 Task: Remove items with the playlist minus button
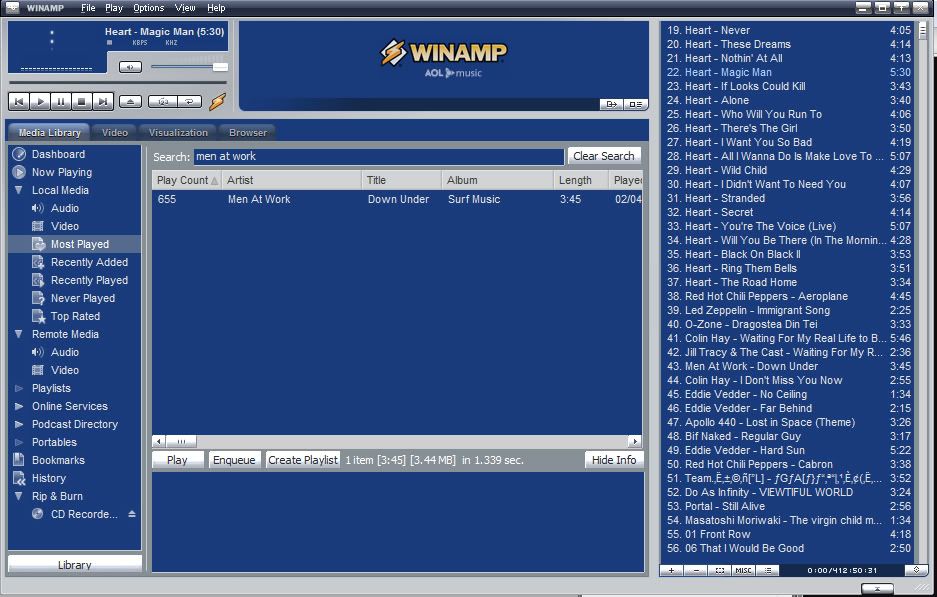696,570
